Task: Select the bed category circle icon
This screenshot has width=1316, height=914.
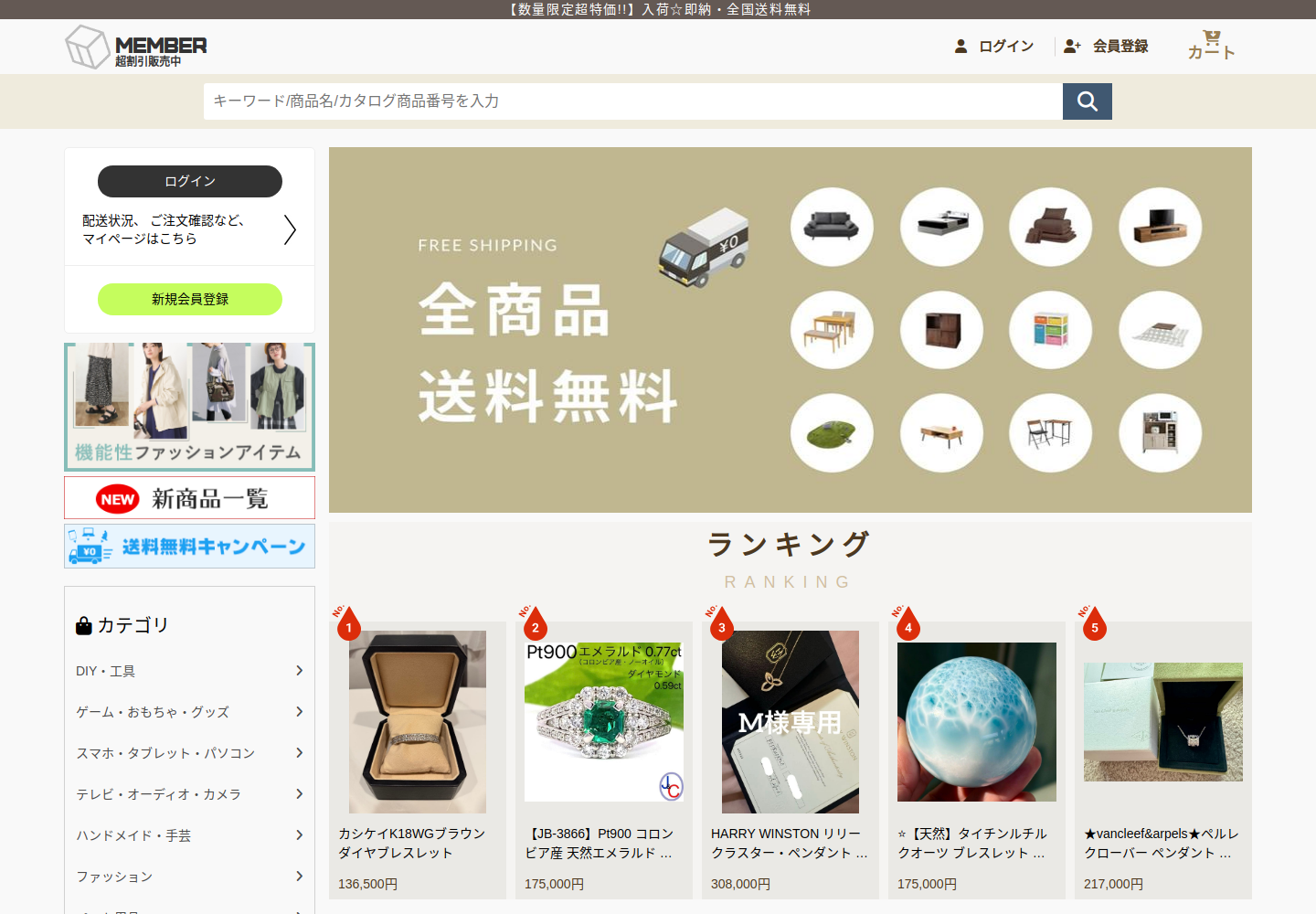Action: [941, 227]
